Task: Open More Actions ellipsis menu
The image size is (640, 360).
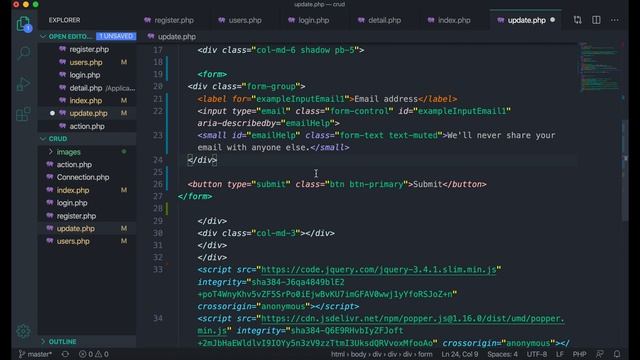Action: [615, 20]
